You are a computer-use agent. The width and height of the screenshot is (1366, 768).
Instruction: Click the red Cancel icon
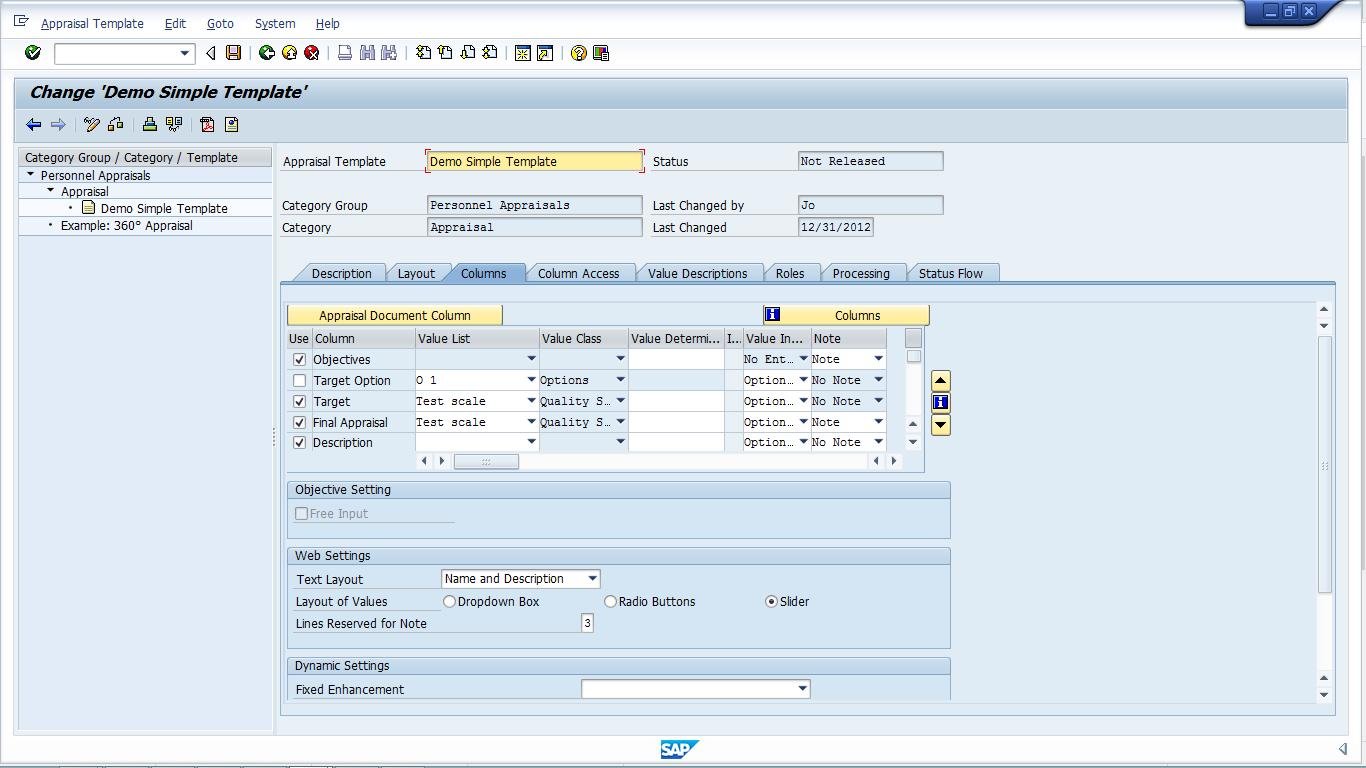(x=311, y=53)
